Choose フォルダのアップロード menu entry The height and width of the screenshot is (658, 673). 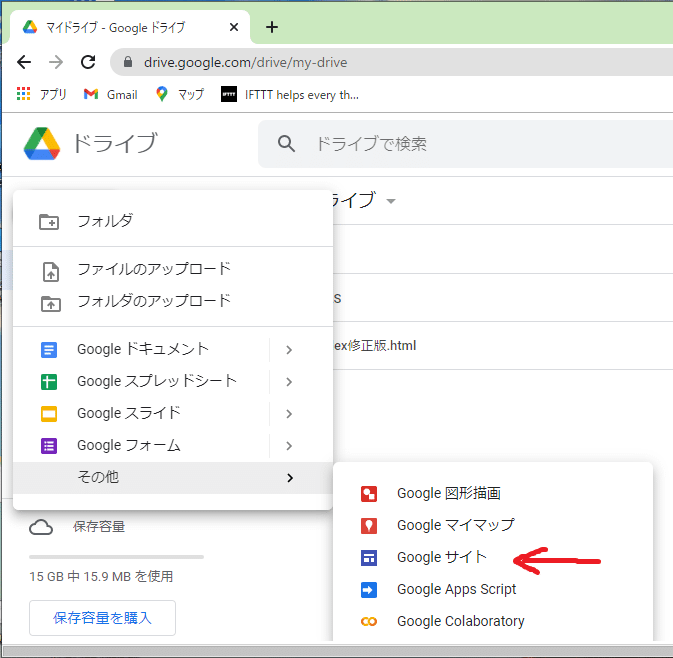[x=173, y=301]
